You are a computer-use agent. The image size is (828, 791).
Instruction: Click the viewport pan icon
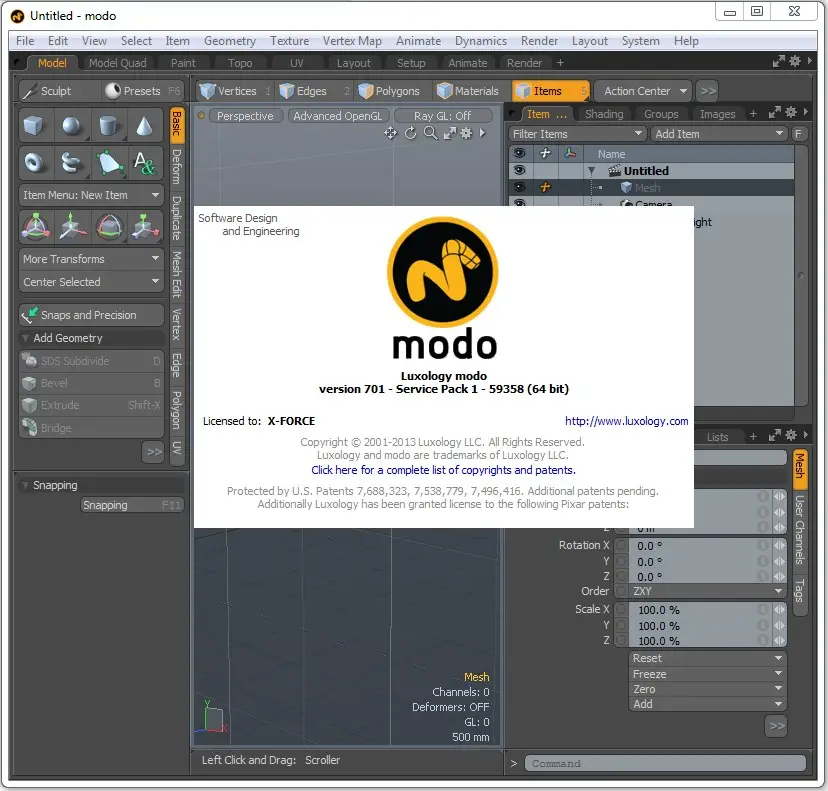pos(390,133)
